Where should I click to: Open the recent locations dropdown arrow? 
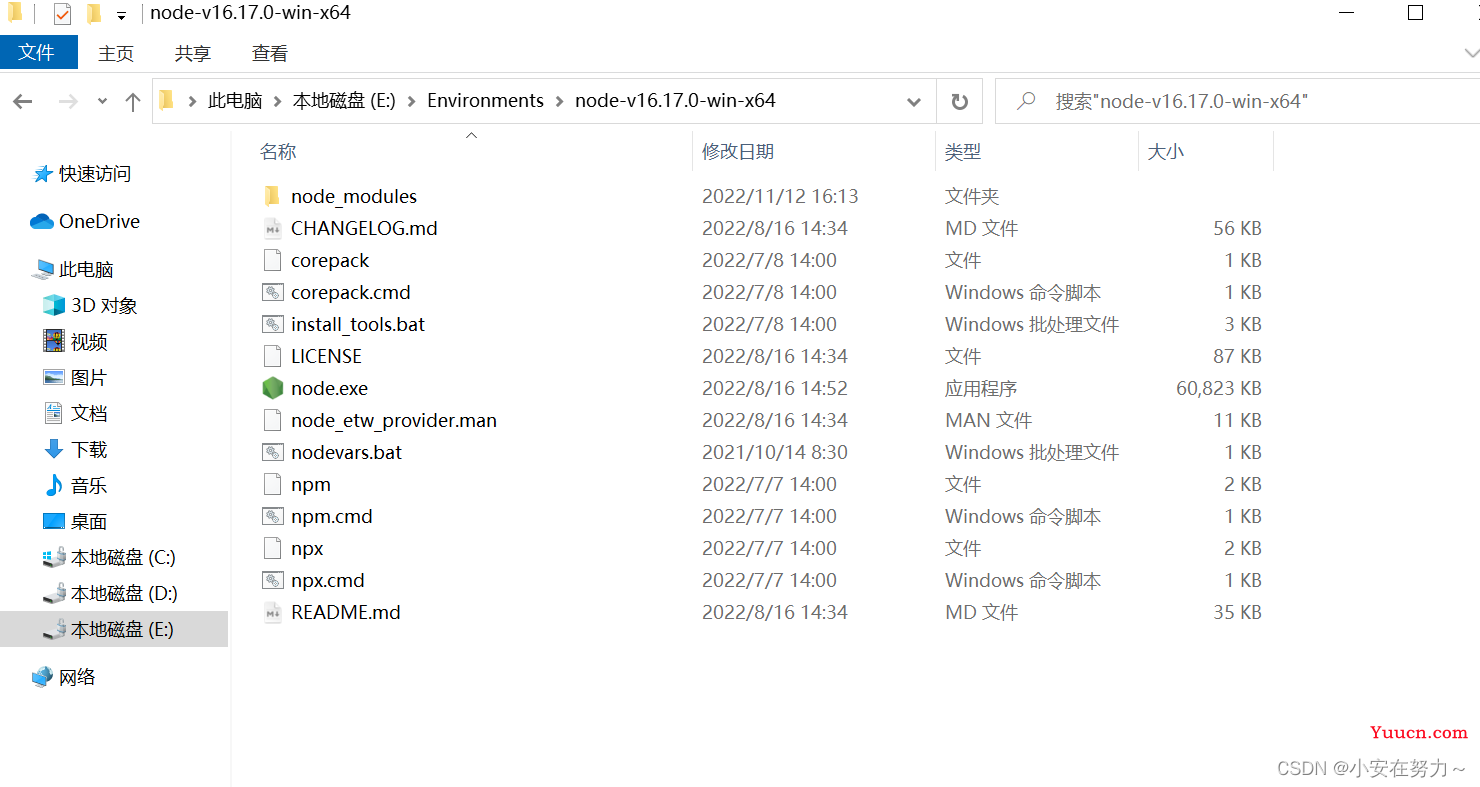(102, 101)
